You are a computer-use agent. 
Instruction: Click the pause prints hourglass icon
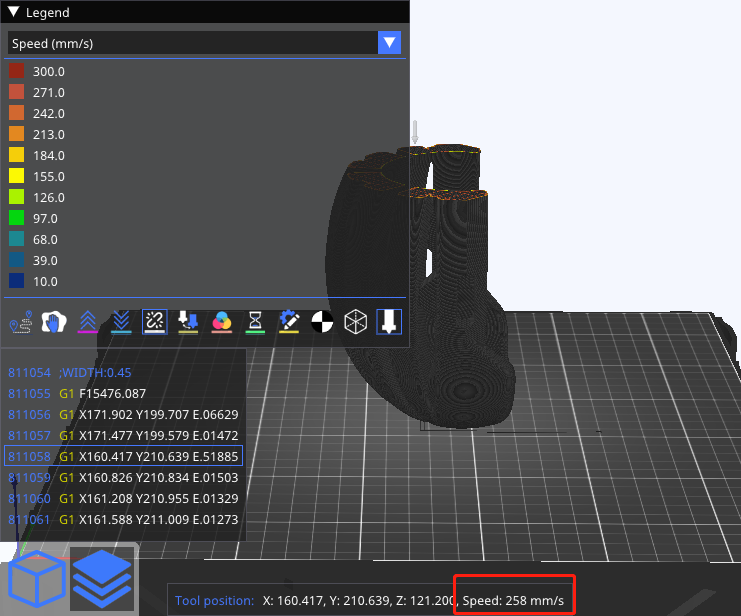(x=256, y=321)
